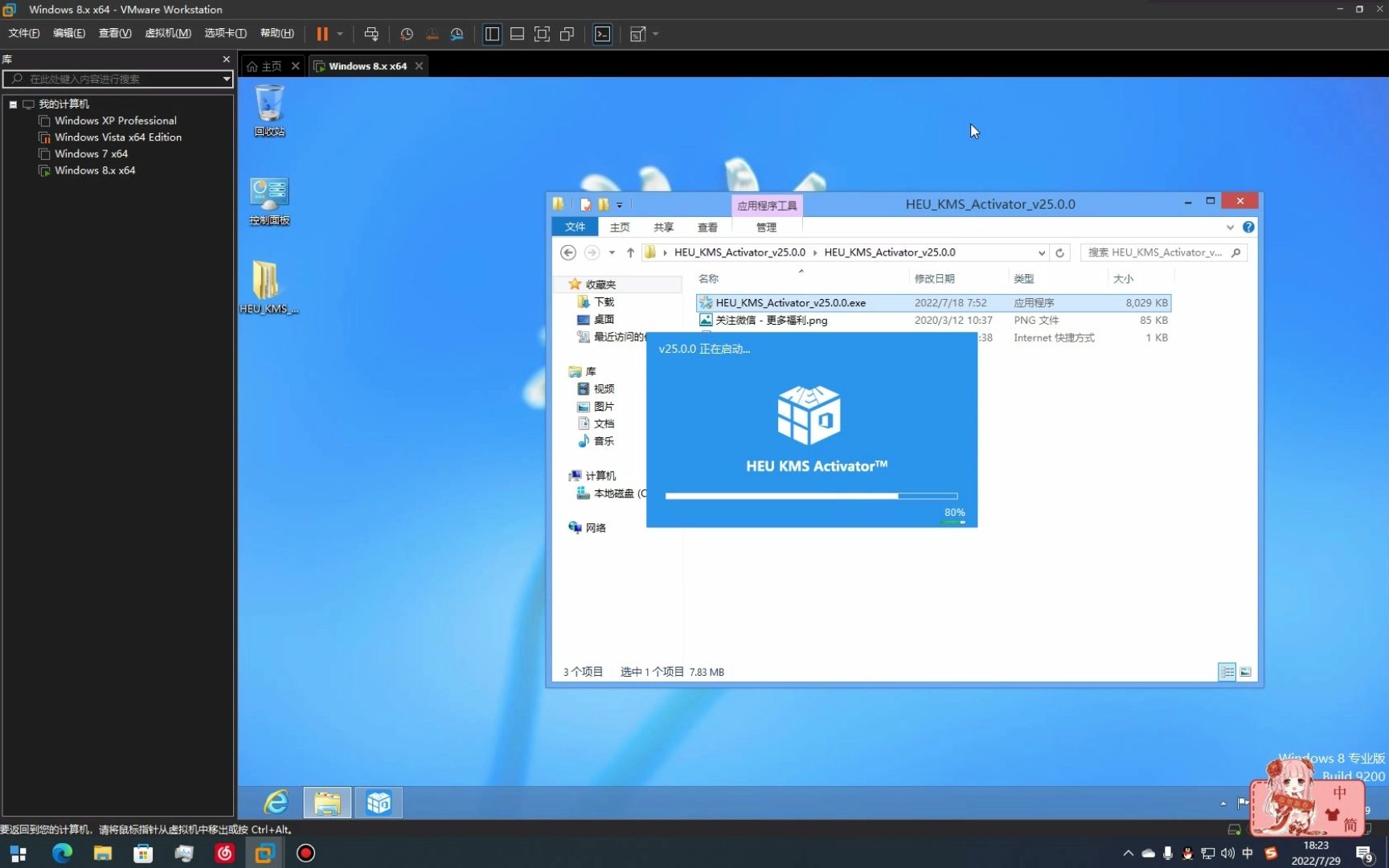Toggle the VMware console view button

(x=602, y=34)
